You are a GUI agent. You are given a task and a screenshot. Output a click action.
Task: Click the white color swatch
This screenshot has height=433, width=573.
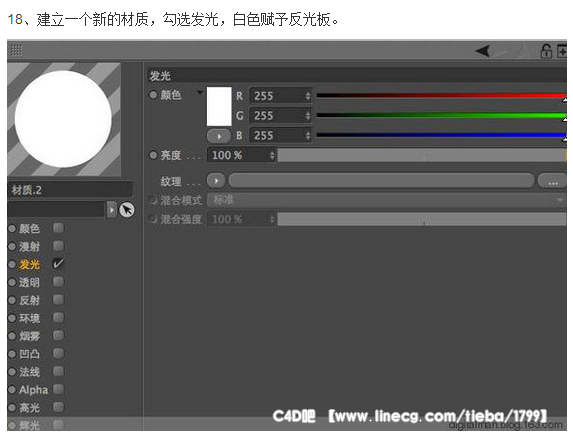pyautogui.click(x=219, y=106)
